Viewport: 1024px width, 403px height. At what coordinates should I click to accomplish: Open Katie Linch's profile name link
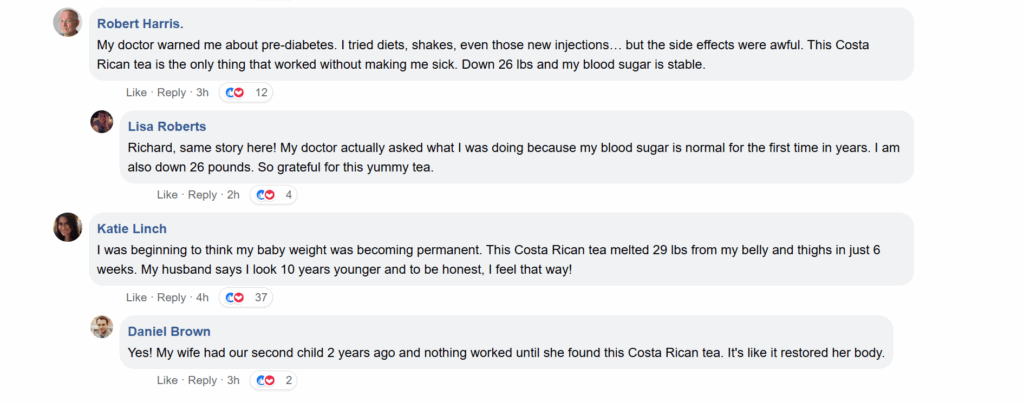pyautogui.click(x=131, y=229)
